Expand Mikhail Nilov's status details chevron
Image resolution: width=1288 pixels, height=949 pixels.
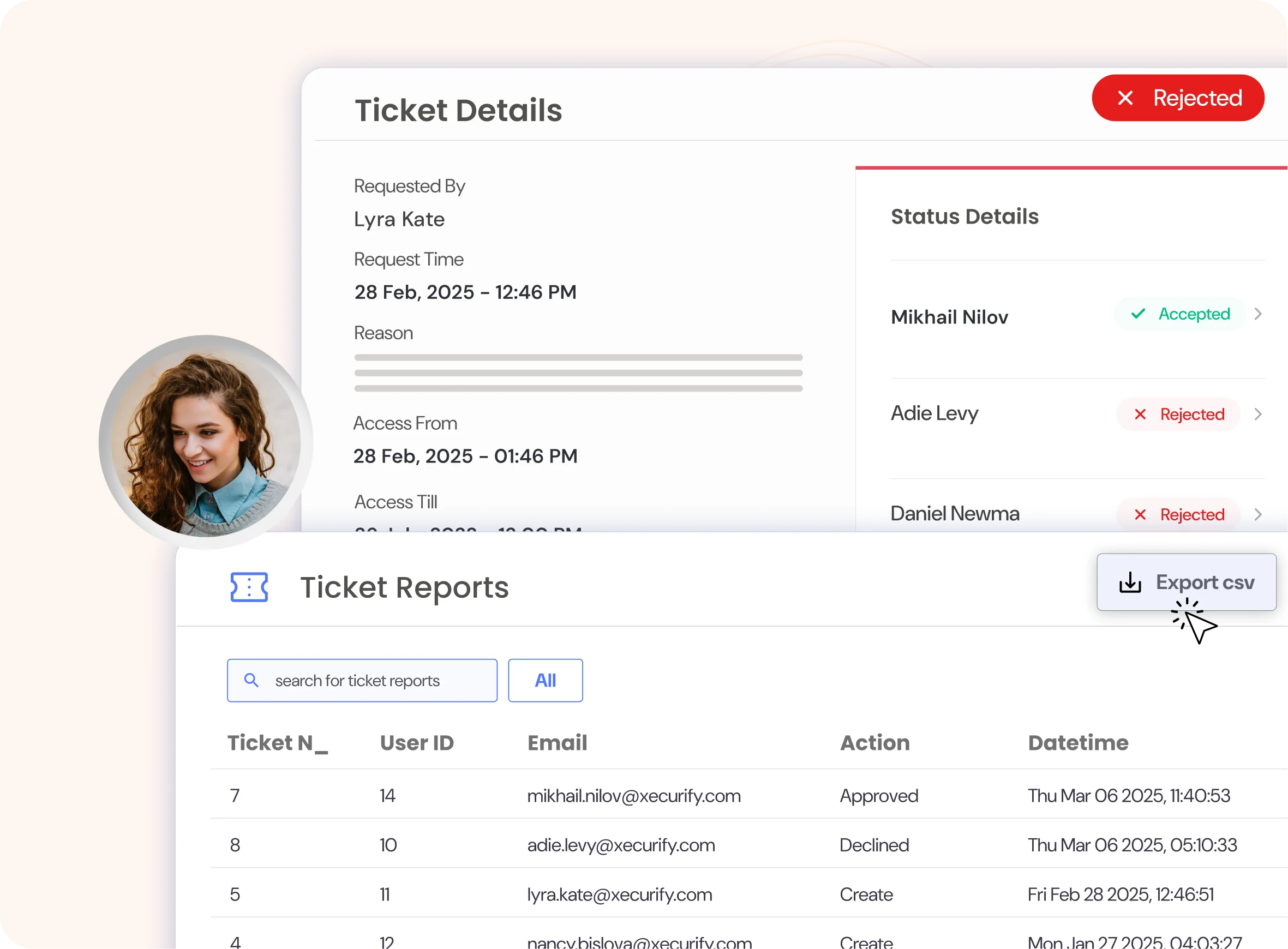[1259, 314]
